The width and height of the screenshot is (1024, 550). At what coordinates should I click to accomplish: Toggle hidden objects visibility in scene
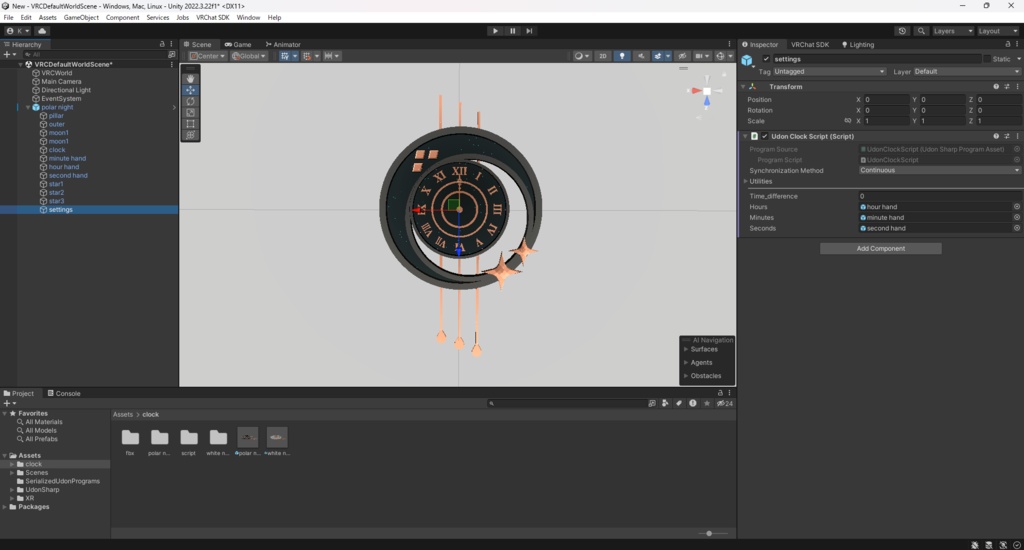point(682,56)
